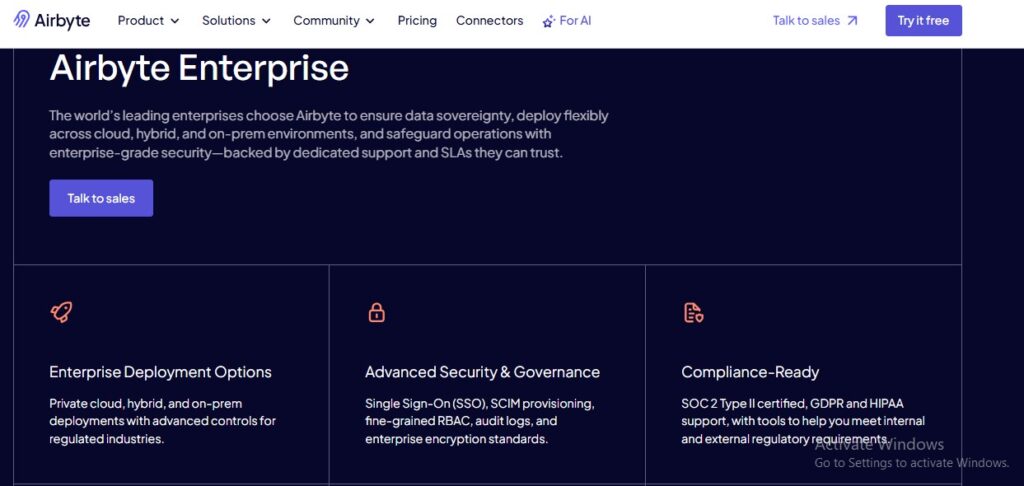Click the rocket icon above Enterprise Deployment Options

61,313
